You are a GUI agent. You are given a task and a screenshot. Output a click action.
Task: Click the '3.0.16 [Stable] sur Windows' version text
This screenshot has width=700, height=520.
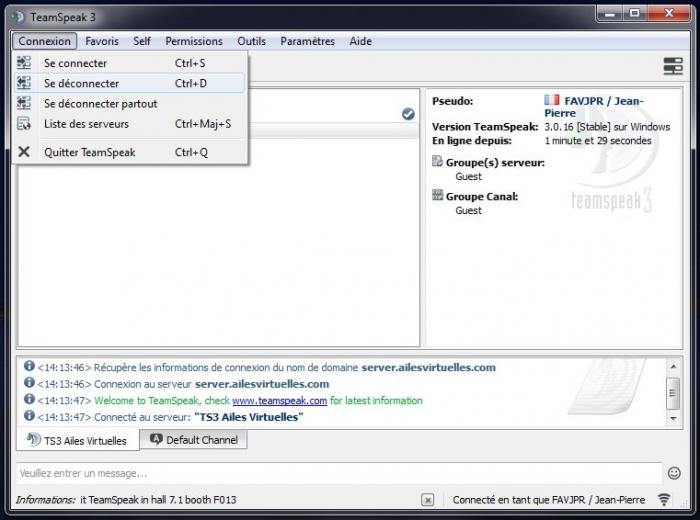point(607,127)
